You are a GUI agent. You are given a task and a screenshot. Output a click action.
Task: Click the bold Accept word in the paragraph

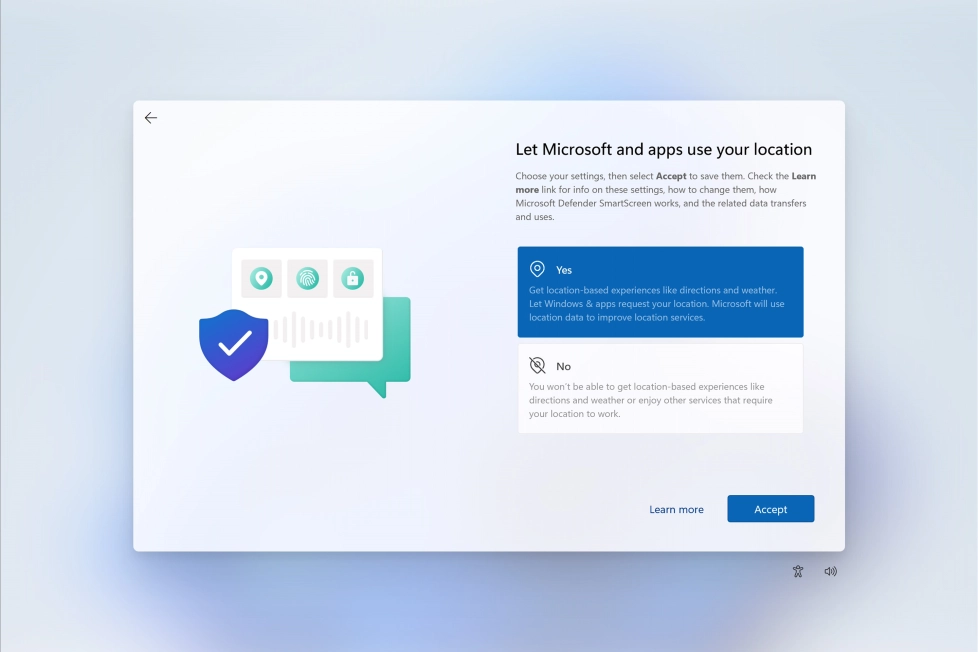tap(671, 176)
